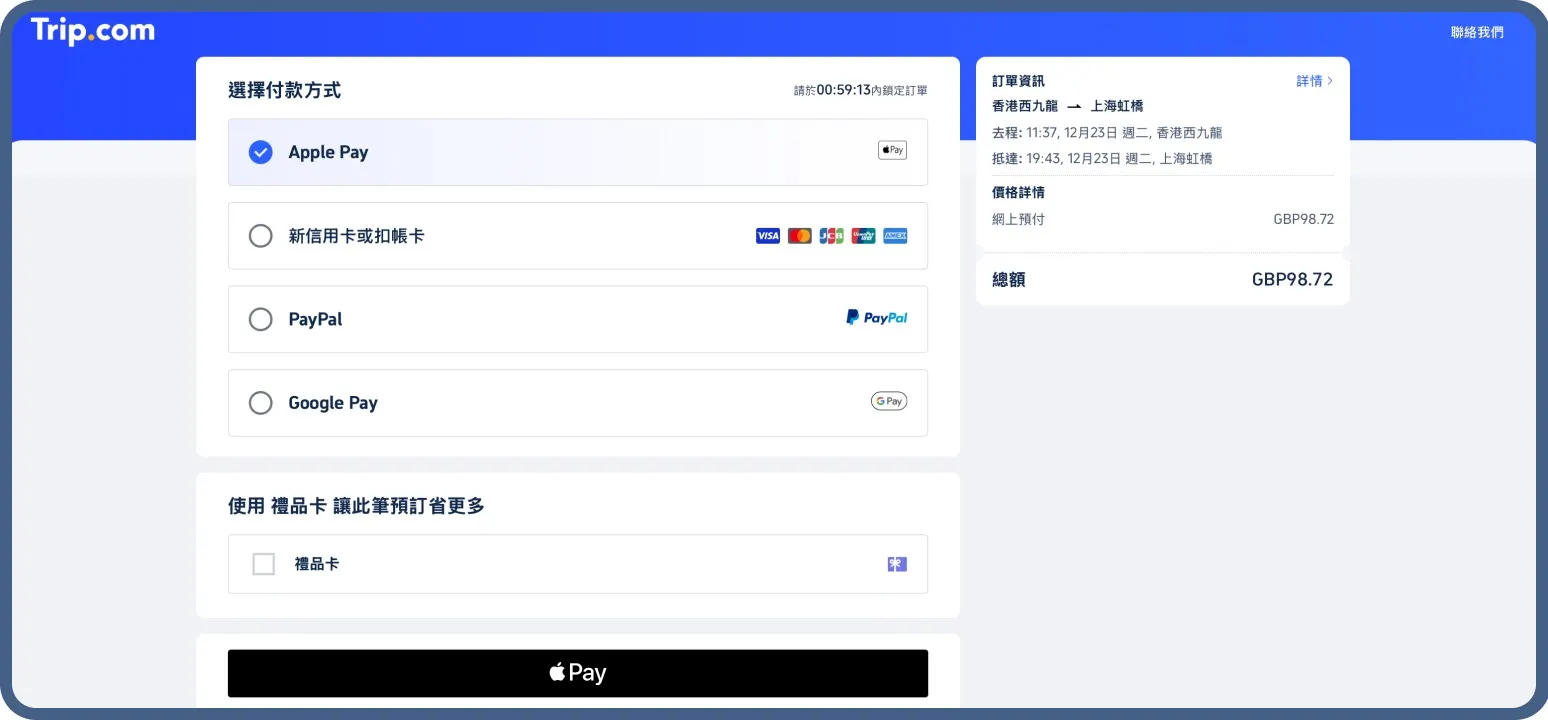The height and width of the screenshot is (720, 1548).
Task: Click the 使用 禮品卡 讓此筆預訂省更多 heading
Action: (x=356, y=506)
